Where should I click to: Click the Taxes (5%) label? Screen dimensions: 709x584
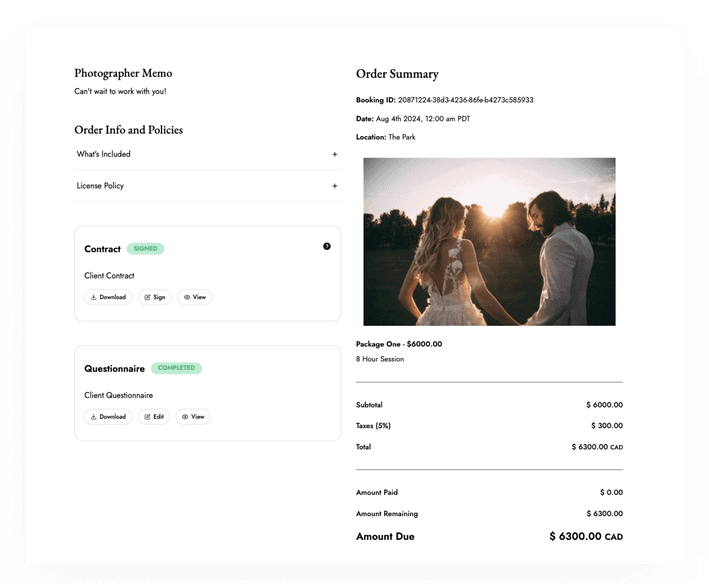click(x=373, y=426)
